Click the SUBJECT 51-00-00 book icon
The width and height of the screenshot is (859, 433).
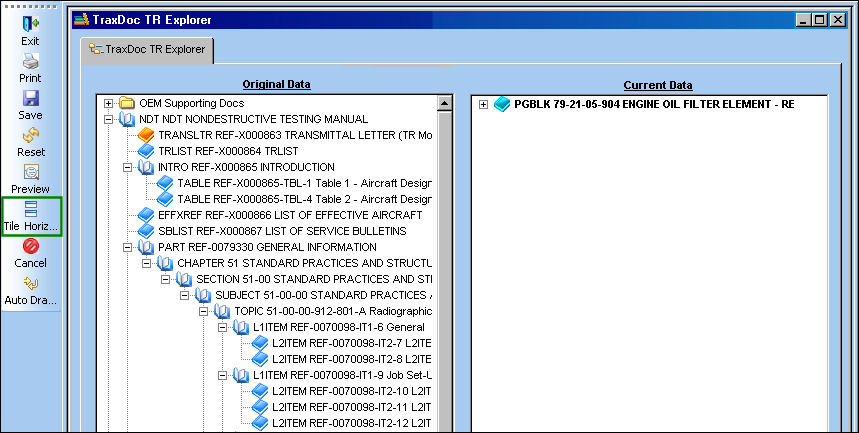(203, 295)
